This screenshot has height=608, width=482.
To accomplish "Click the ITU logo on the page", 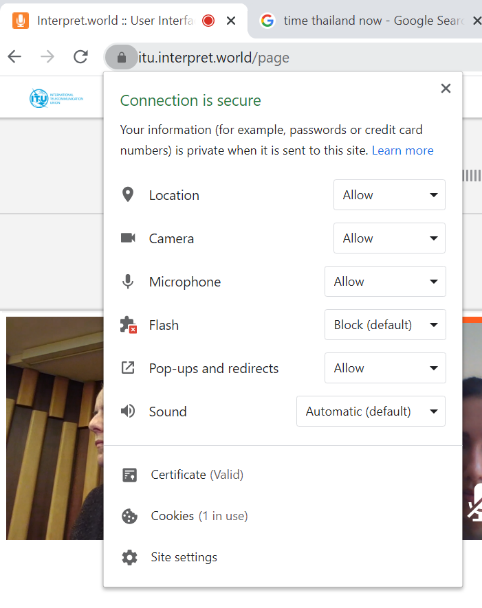I will (56, 98).
